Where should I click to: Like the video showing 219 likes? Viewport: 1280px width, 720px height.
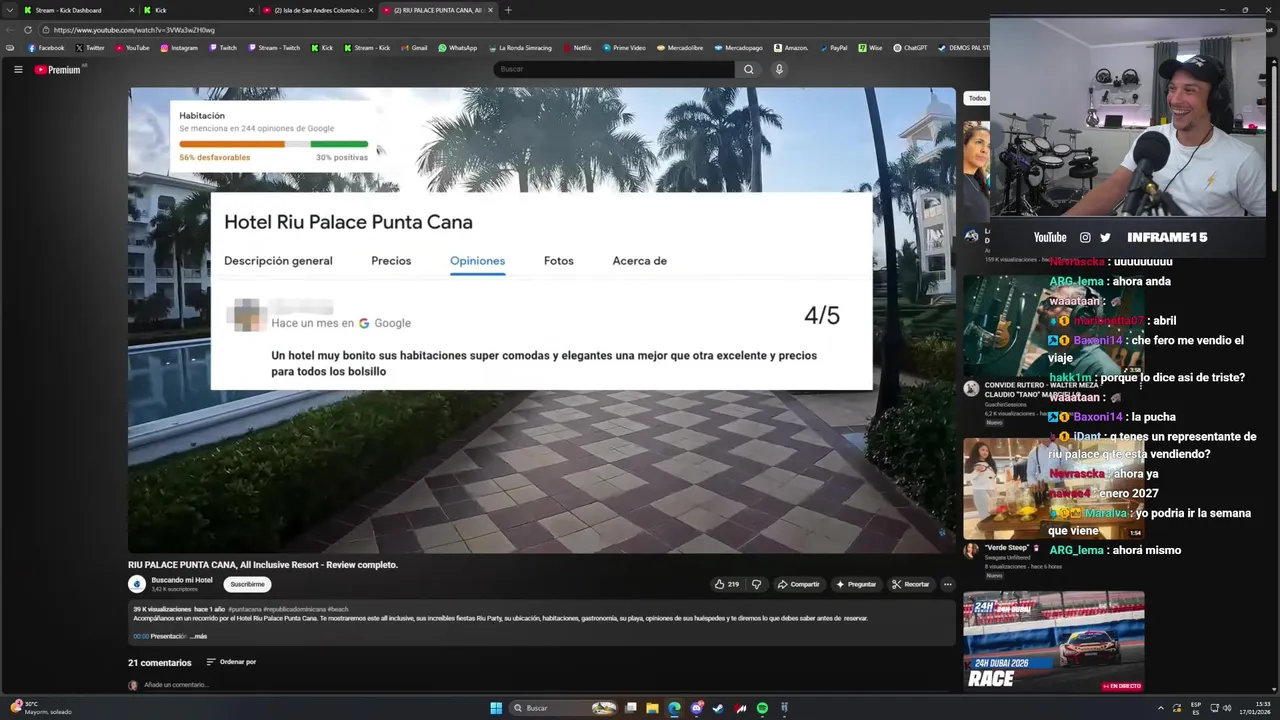coord(727,584)
